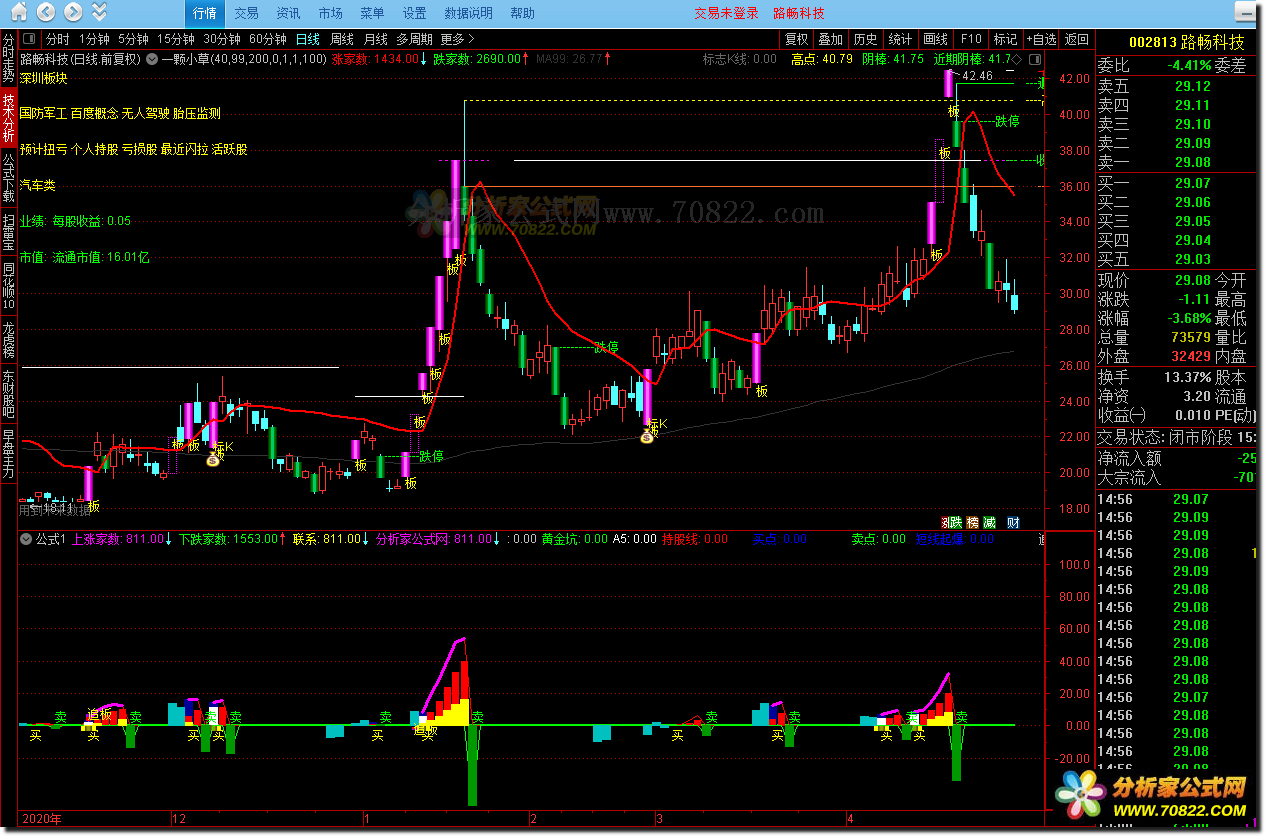The image size is (1266, 836).
Task: Switch to 15分钟 chart period
Action: (176, 39)
